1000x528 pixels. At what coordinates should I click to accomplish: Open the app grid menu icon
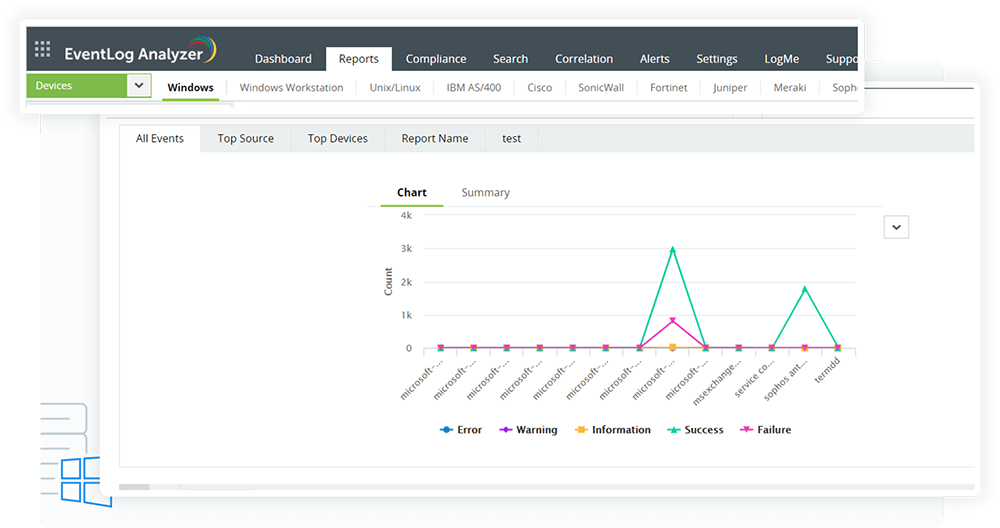[x=42, y=50]
